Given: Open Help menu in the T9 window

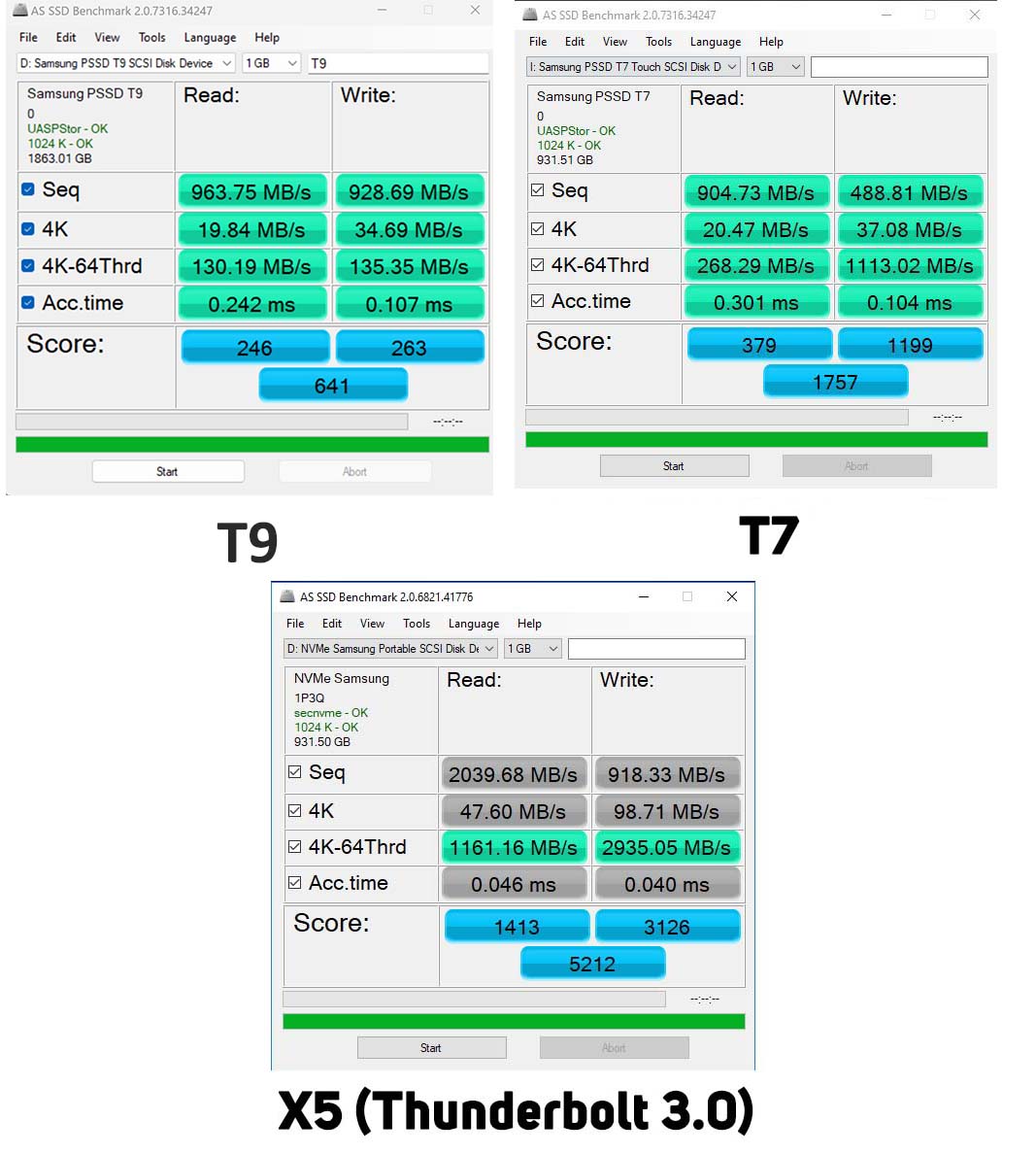Looking at the screenshot, I should click(267, 38).
